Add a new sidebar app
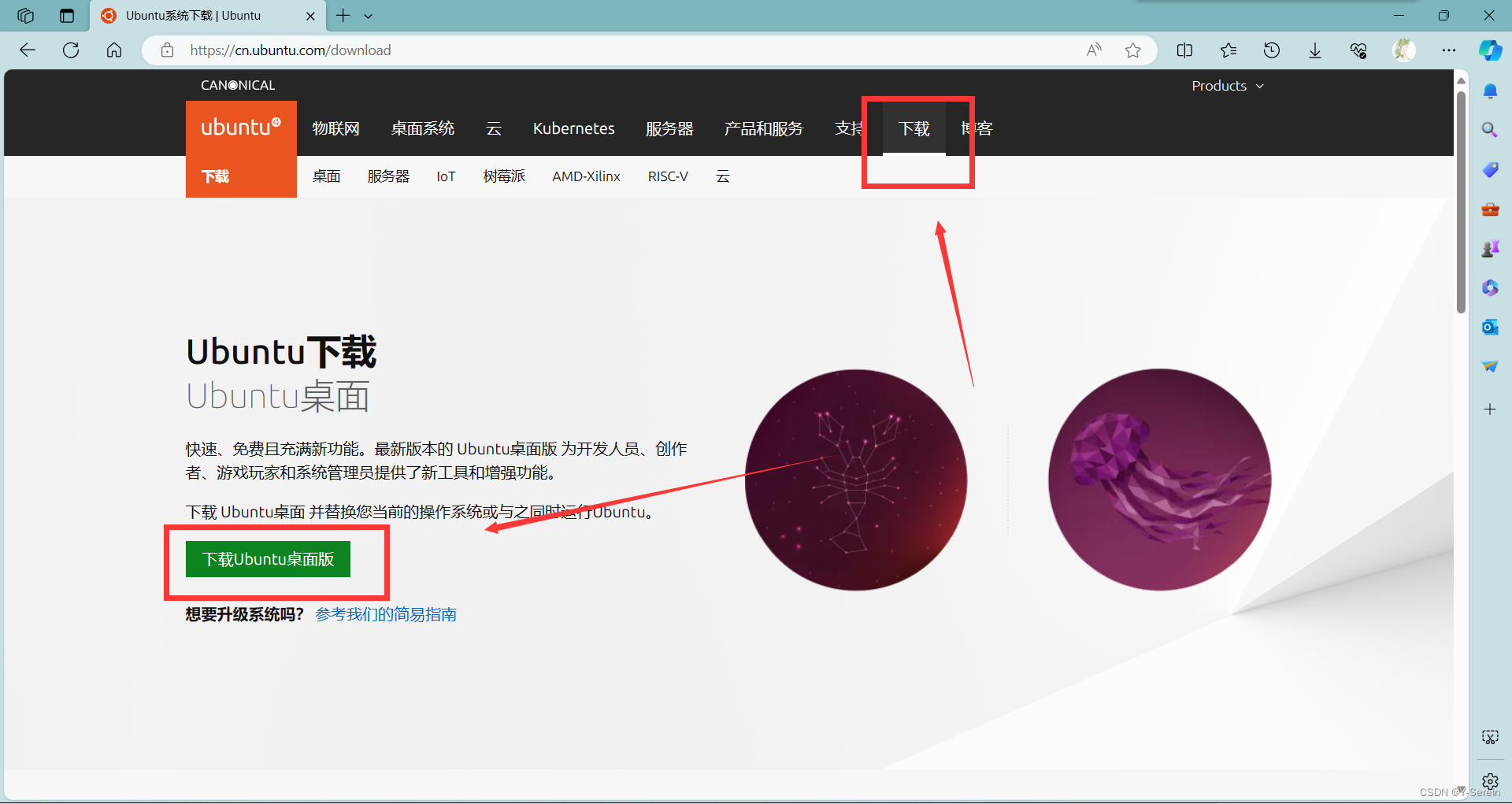The image size is (1512, 804). [1490, 409]
